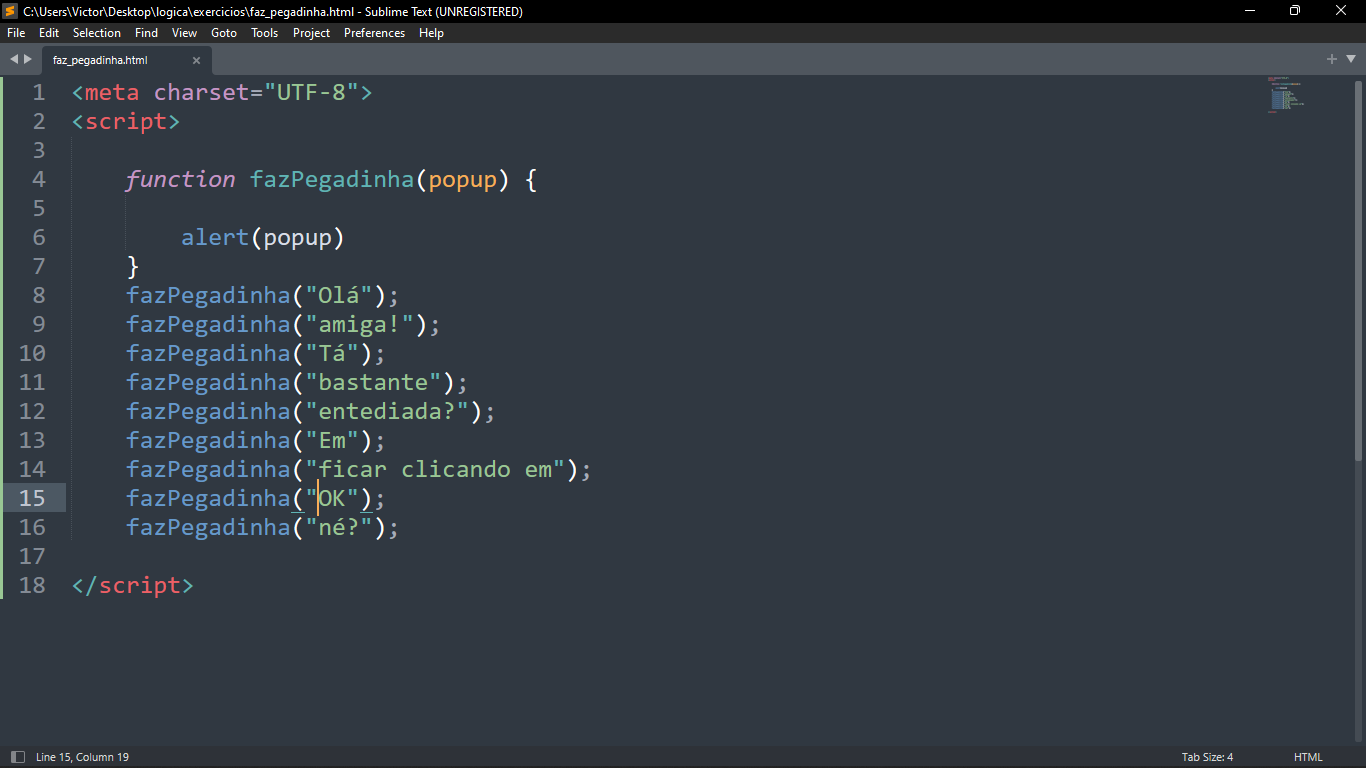
Task: Click the Sublime Text app icon in title bar
Action: point(10,11)
